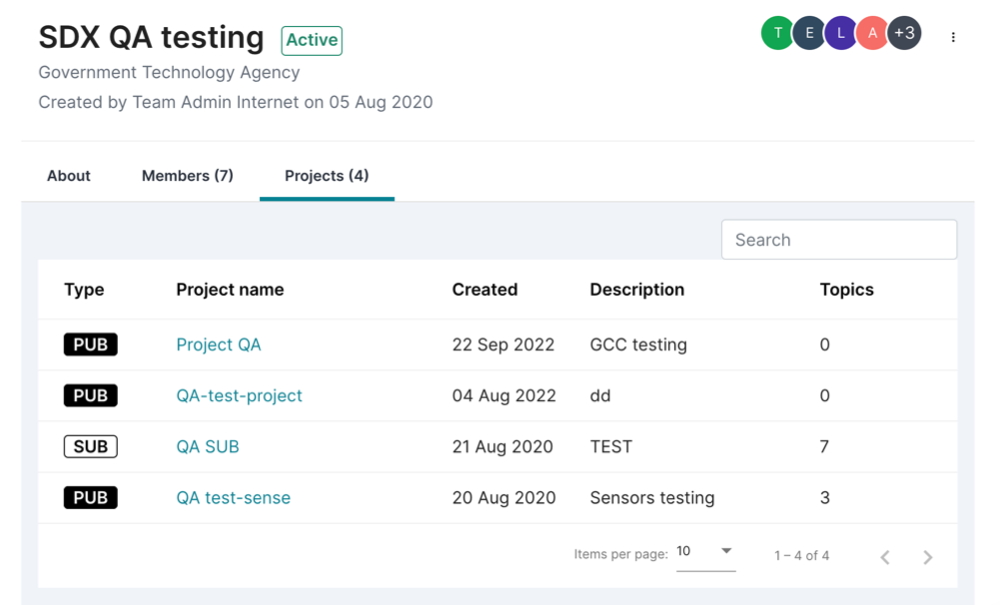Screen dimensions: 1000x605
Task: Click the Topics column header
Action: (x=846, y=289)
